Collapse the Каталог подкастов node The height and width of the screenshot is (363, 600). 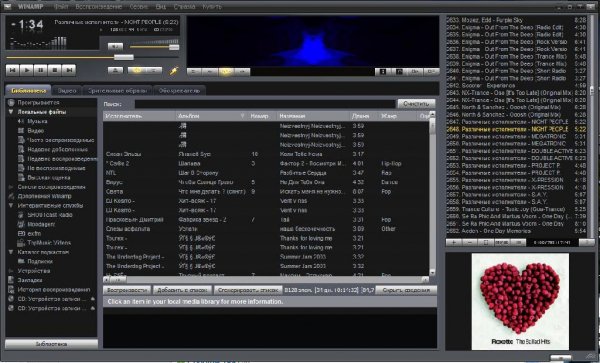pyautogui.click(x=11, y=252)
